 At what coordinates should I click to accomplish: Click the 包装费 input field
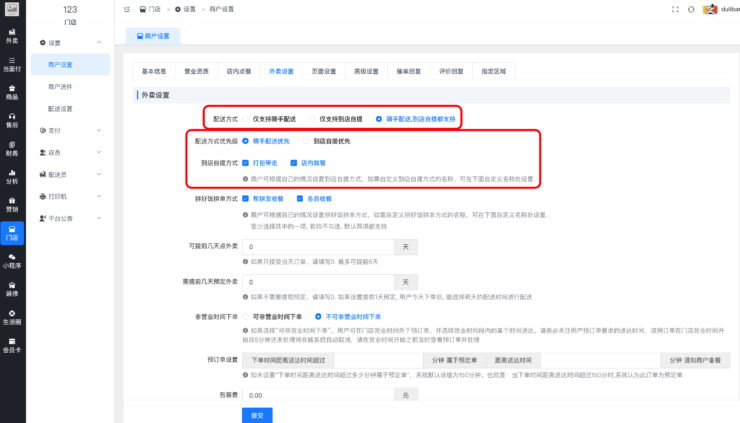[x=320, y=395]
